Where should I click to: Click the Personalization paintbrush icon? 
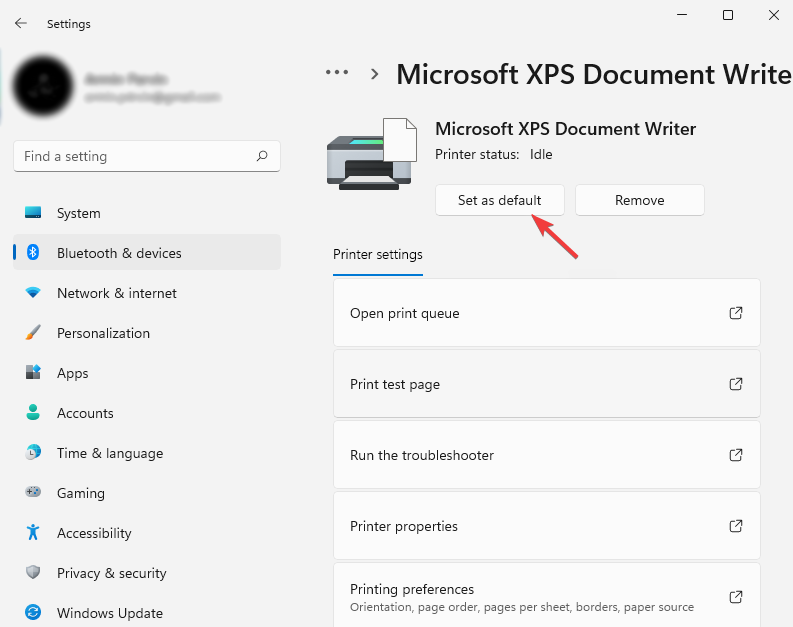click(x=33, y=332)
